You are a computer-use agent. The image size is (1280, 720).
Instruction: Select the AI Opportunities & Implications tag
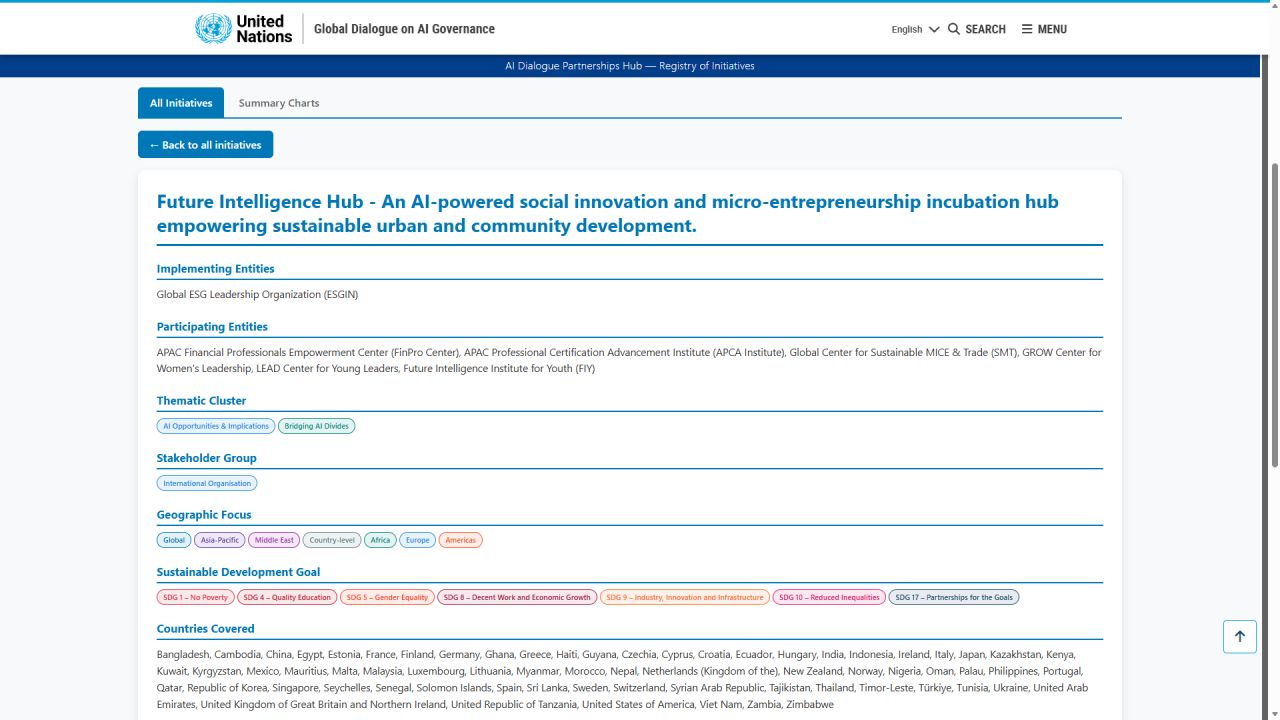[x=216, y=426]
